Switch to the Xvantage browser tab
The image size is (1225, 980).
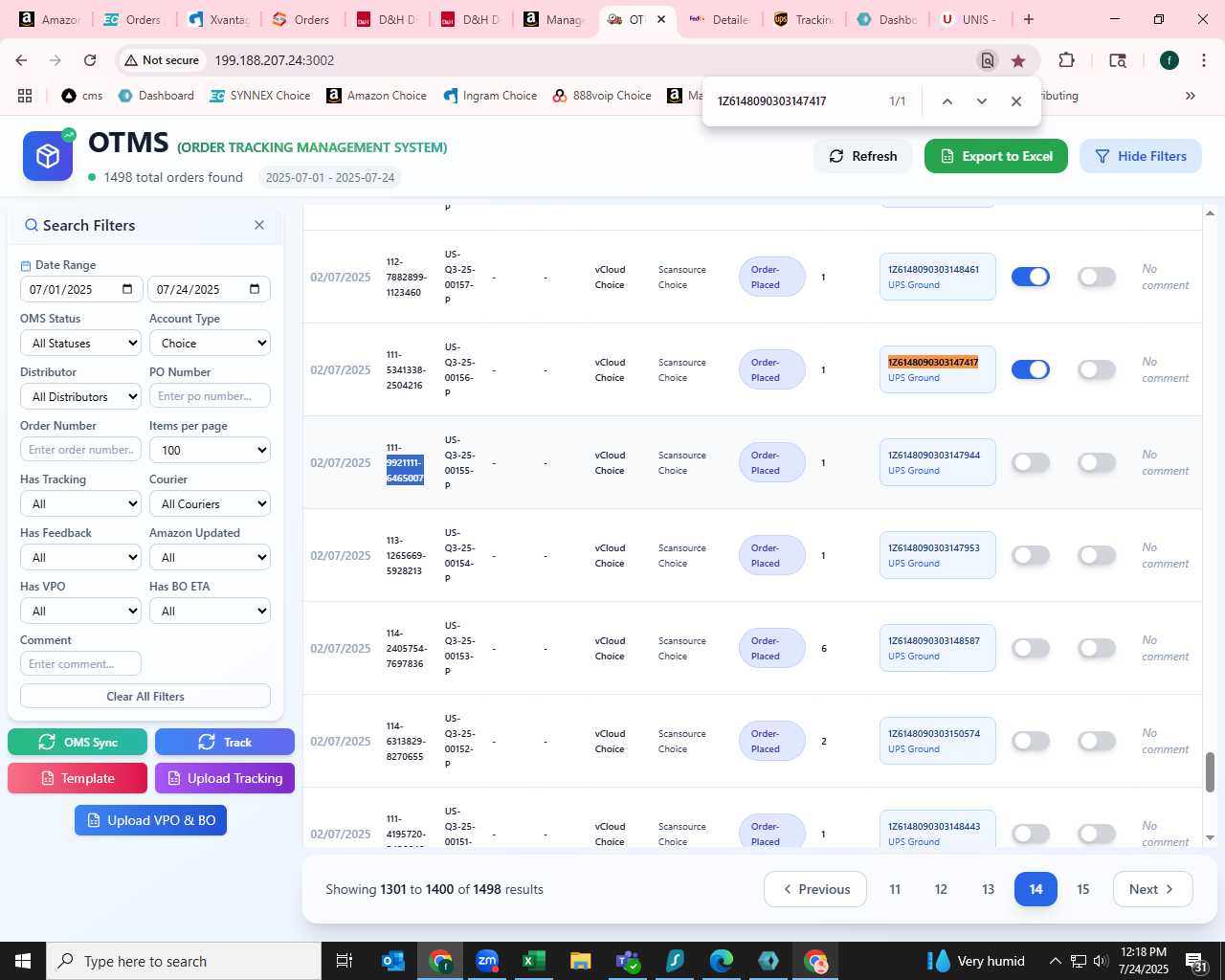click(218, 19)
